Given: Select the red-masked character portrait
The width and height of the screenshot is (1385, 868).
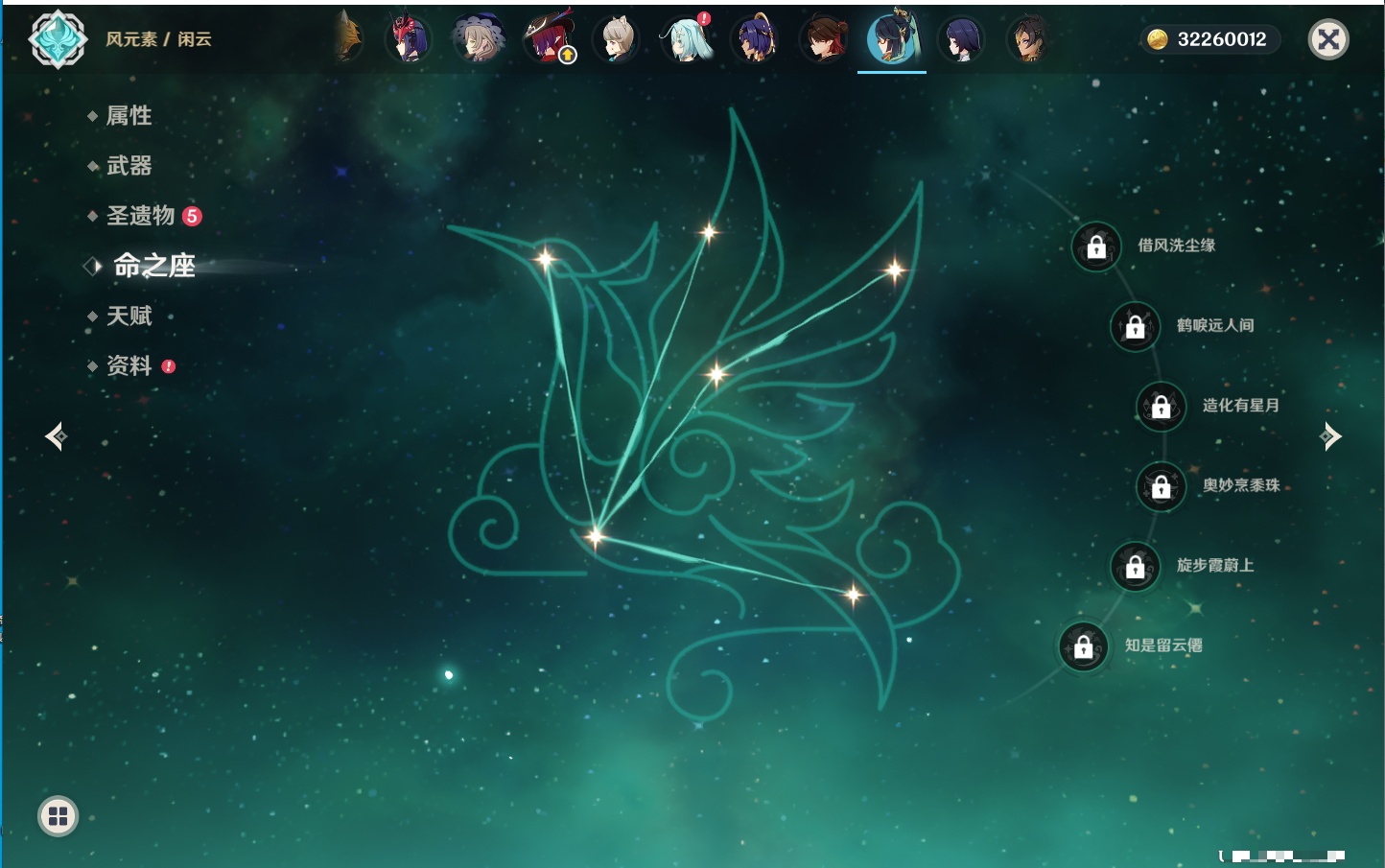Looking at the screenshot, I should tap(408, 39).
